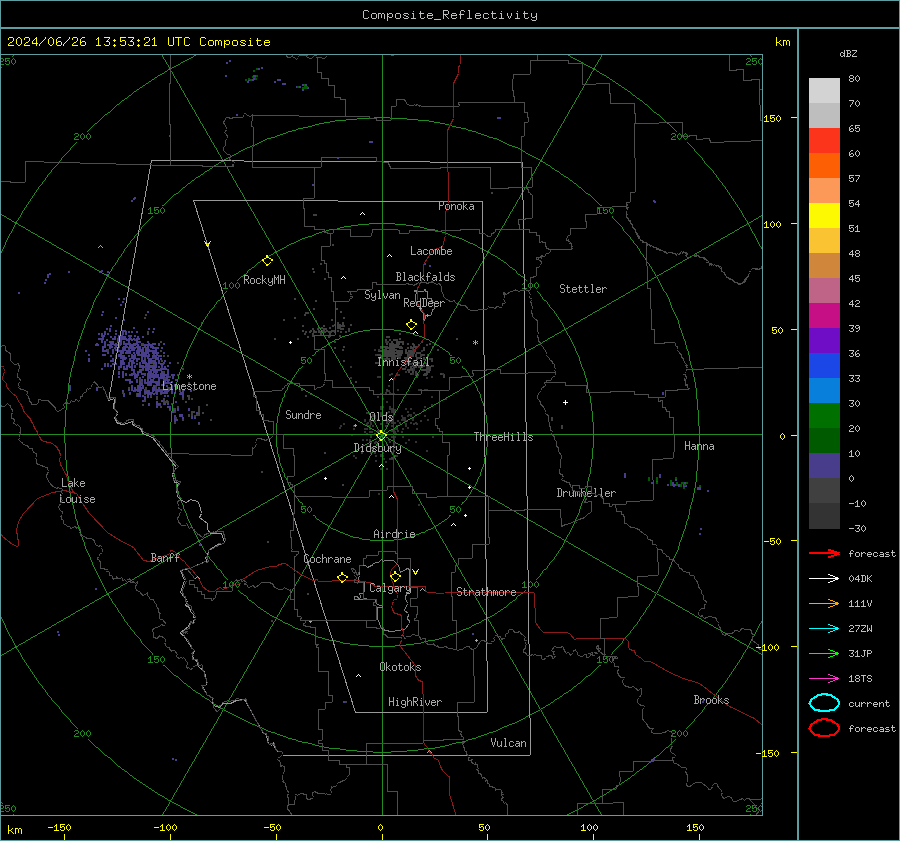Click the white asterisk marker above Limestone

[189, 377]
